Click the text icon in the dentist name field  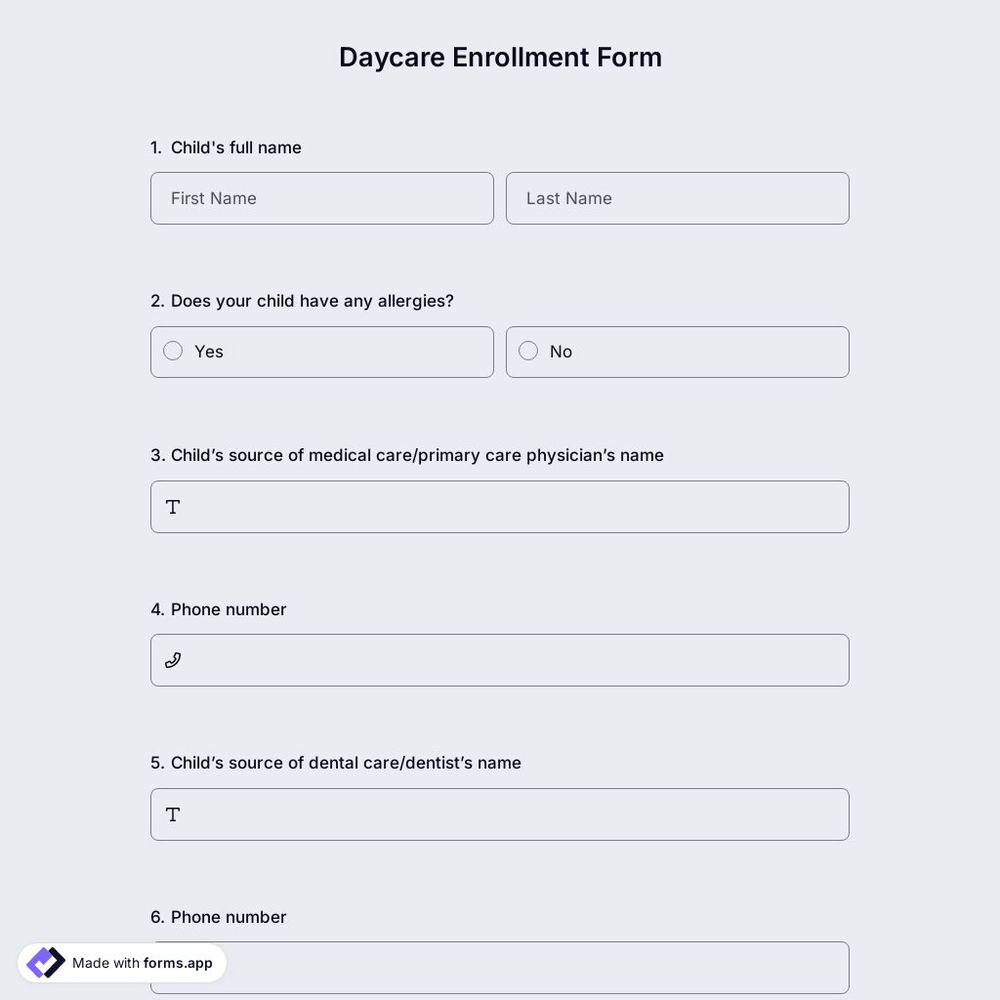pyautogui.click(x=172, y=814)
